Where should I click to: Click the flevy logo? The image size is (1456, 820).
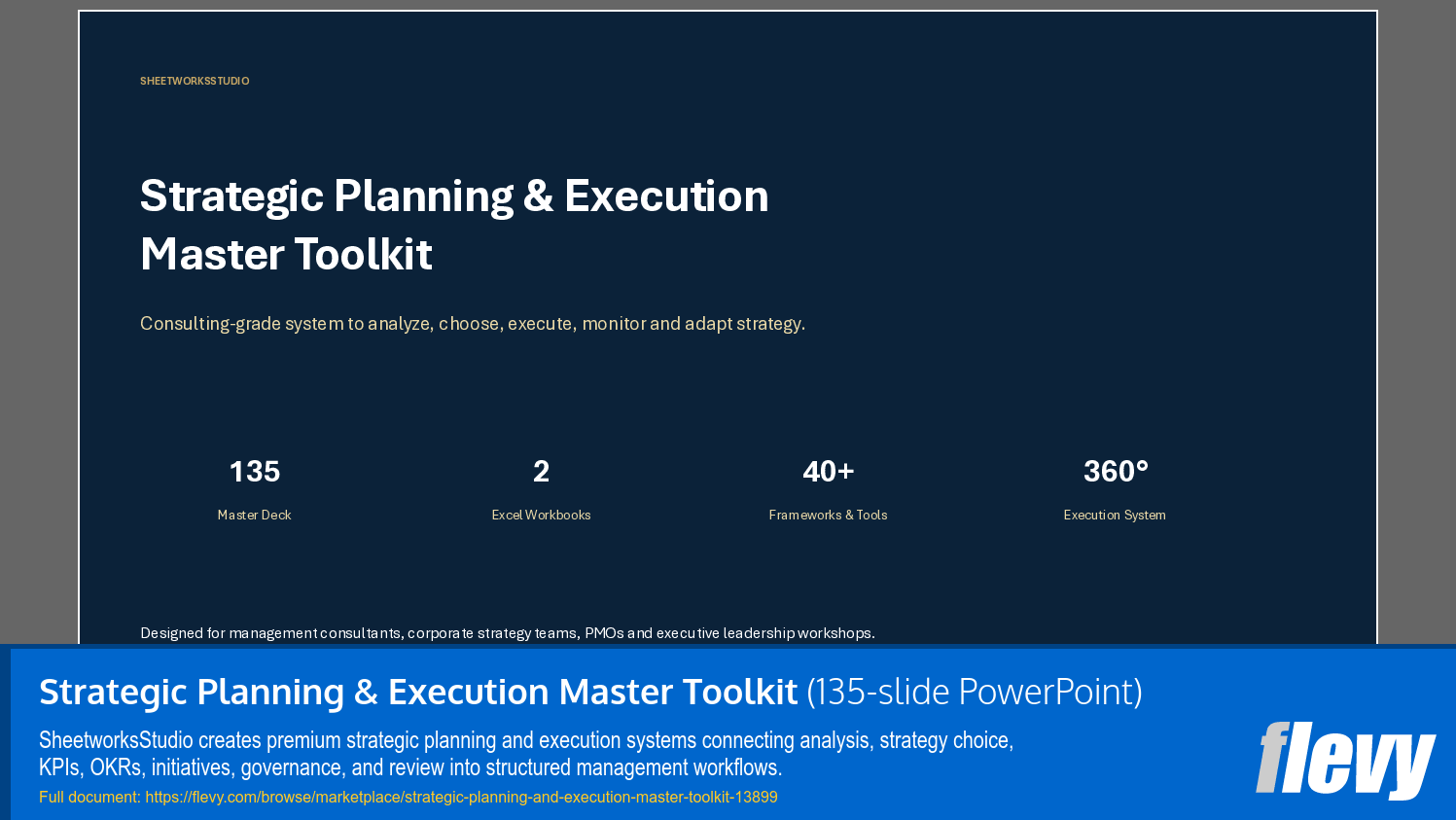click(x=1345, y=760)
